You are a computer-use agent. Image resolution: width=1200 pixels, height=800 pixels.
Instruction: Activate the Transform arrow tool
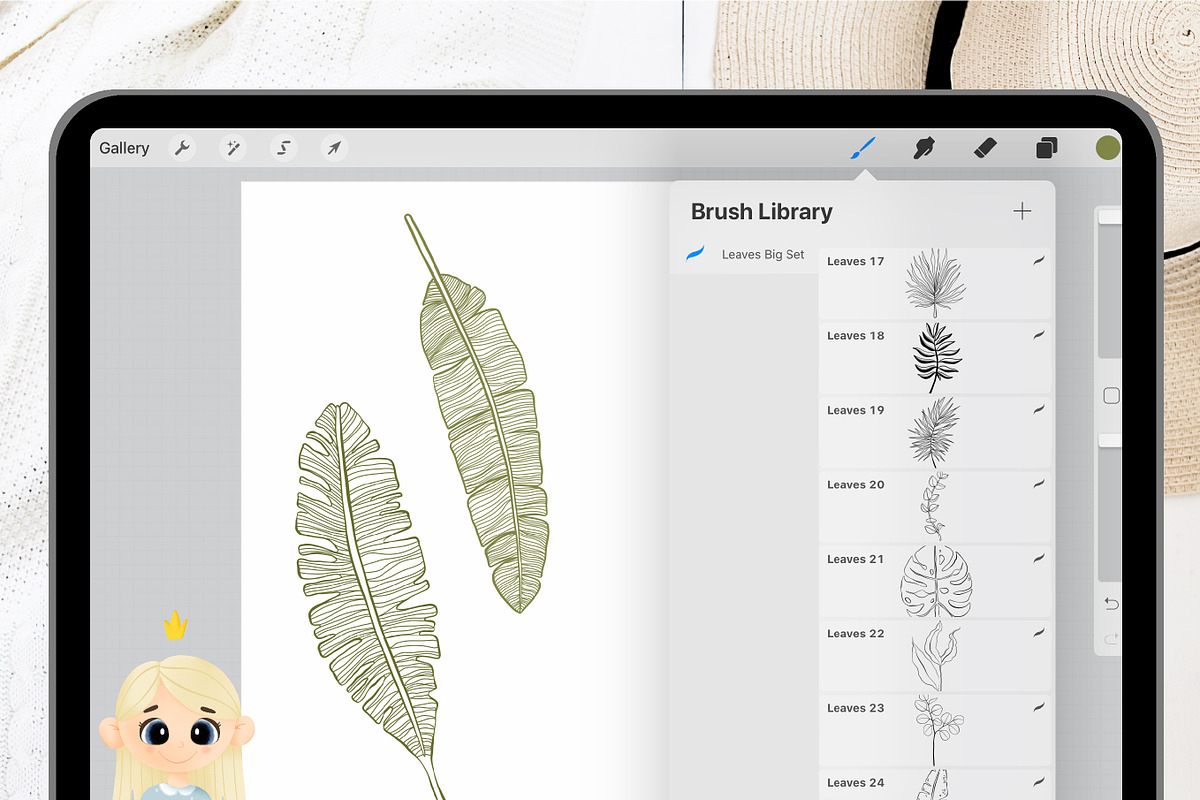pyautogui.click(x=334, y=148)
